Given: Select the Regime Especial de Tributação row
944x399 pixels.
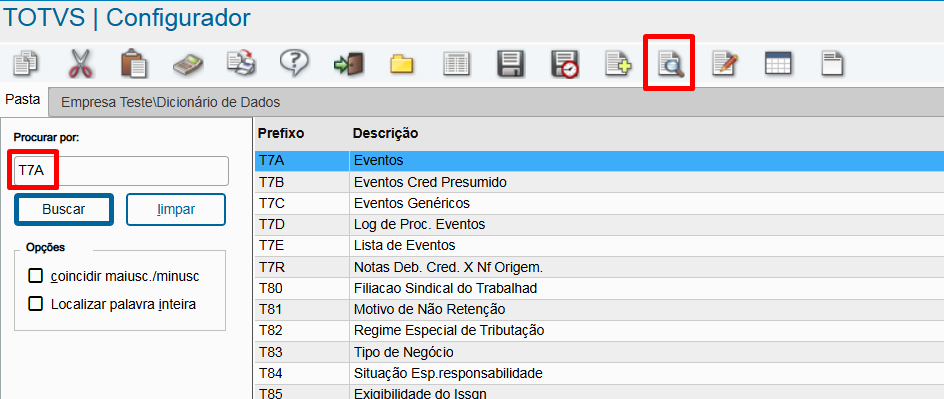Looking at the screenshot, I should [x=599, y=330].
